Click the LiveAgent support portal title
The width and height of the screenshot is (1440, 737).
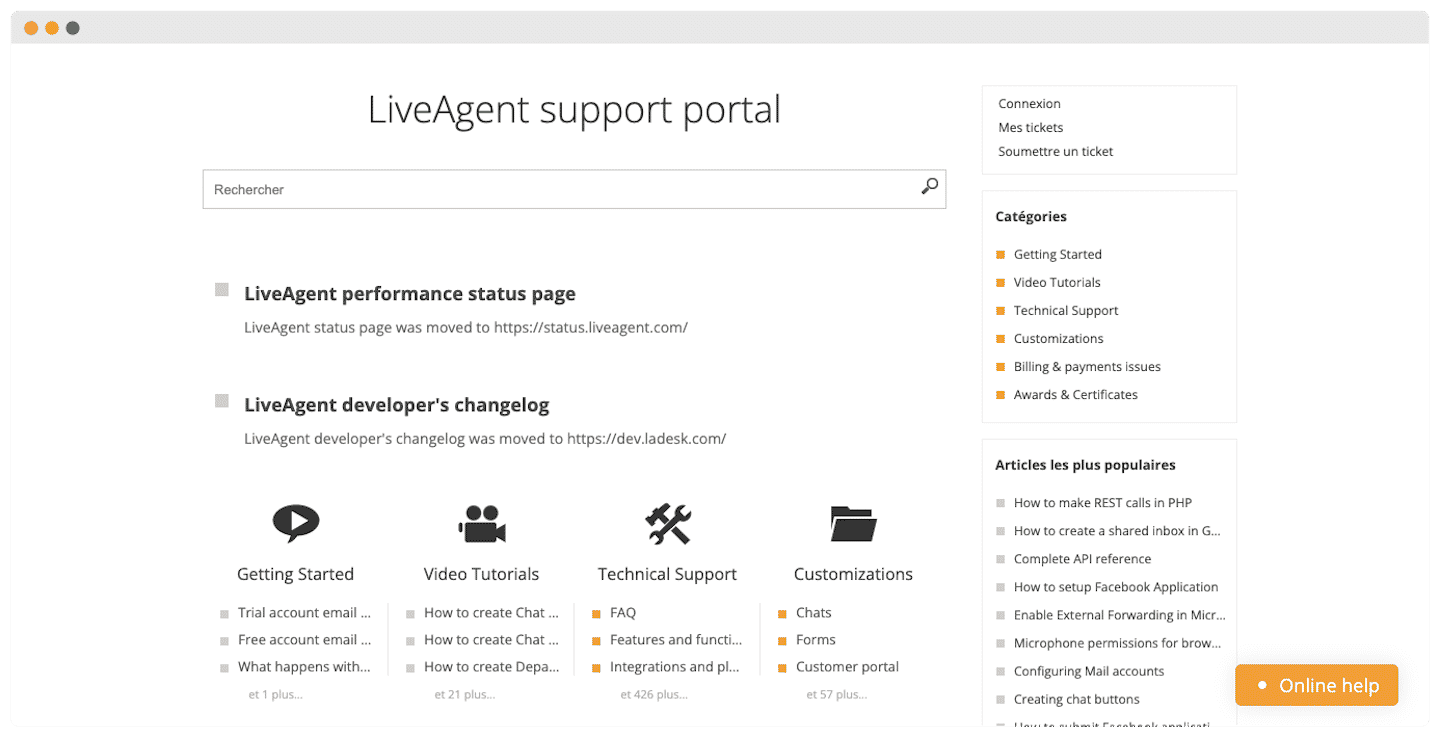[x=574, y=110]
